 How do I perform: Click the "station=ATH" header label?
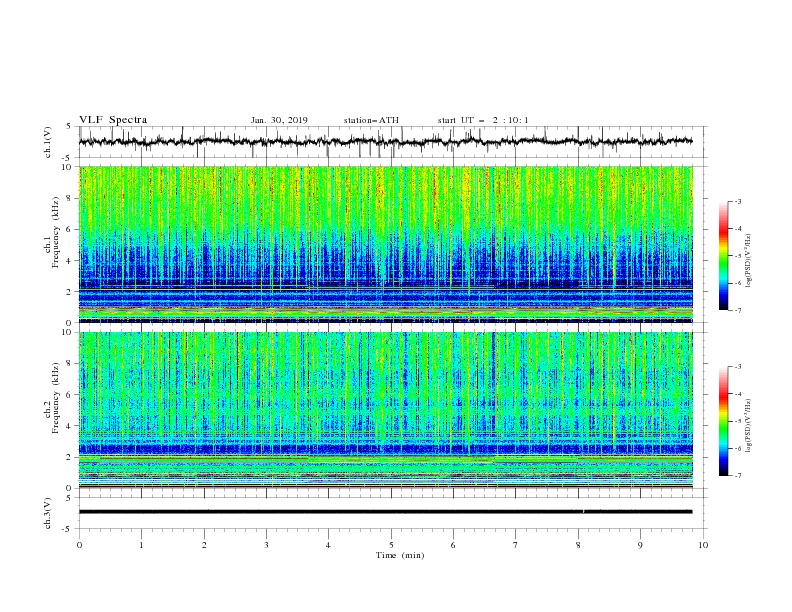[x=371, y=120]
